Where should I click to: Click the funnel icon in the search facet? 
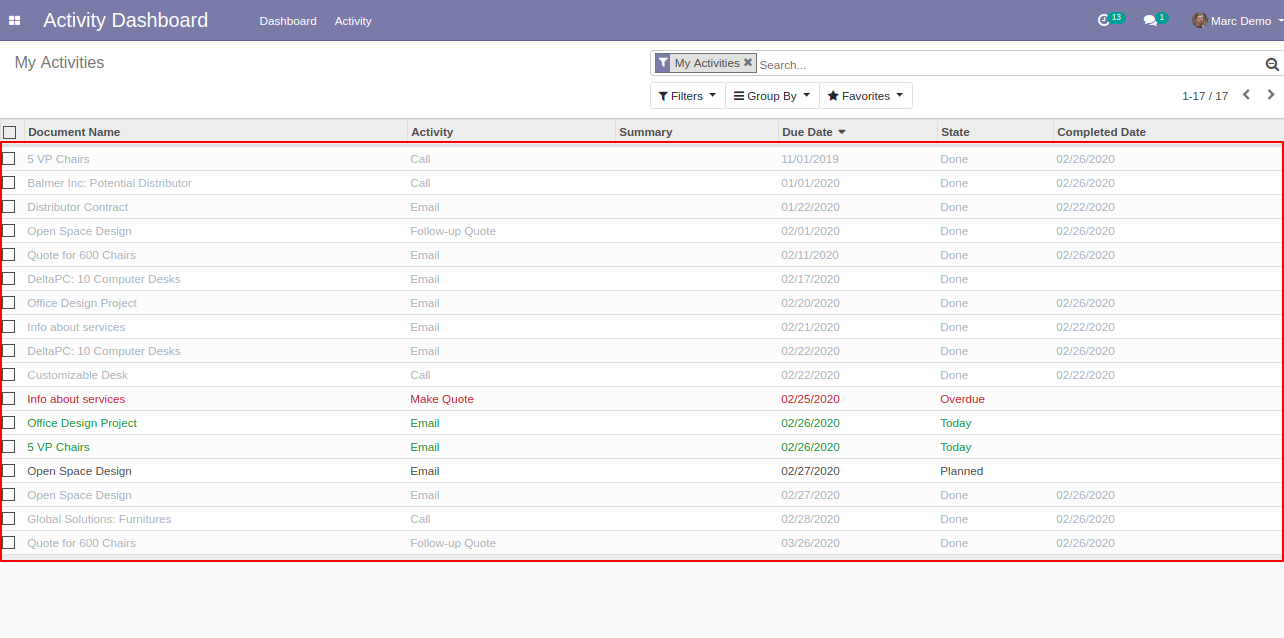point(663,63)
